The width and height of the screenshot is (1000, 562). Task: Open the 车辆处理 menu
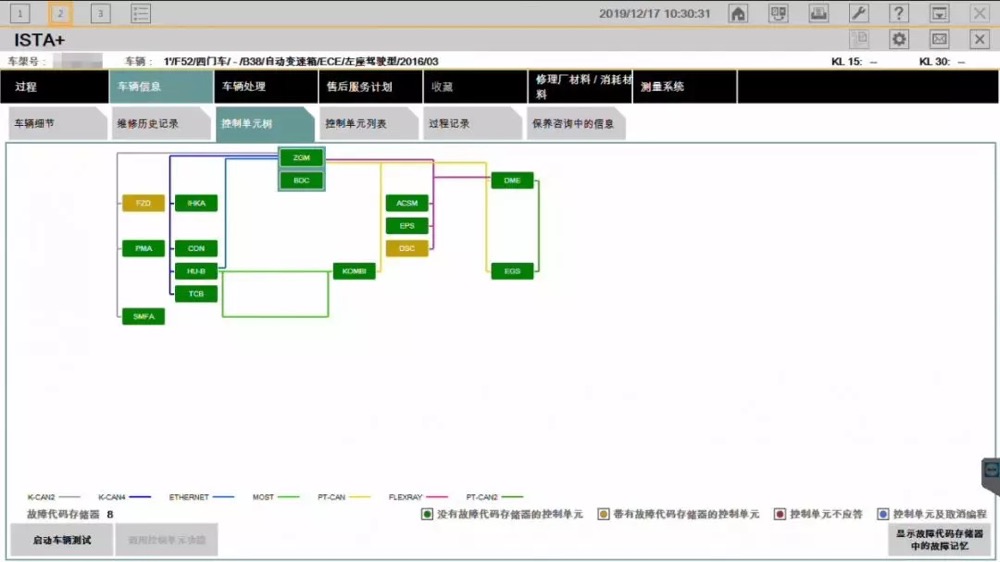click(265, 86)
